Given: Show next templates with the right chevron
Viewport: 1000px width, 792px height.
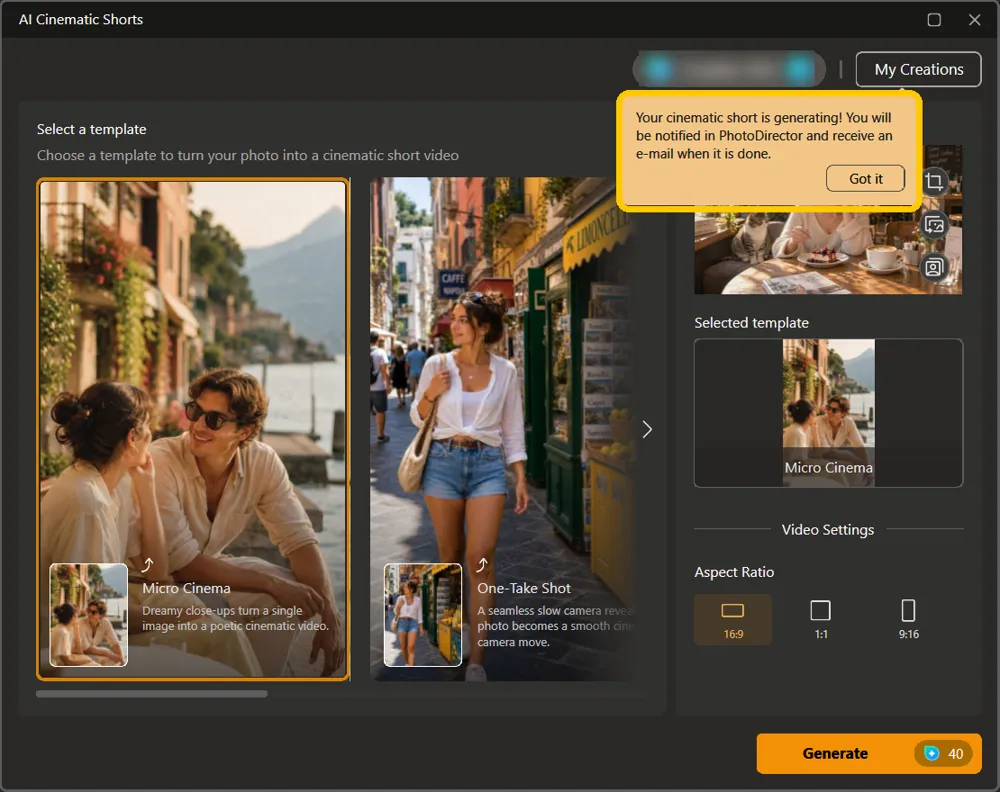Looking at the screenshot, I should 647,429.
